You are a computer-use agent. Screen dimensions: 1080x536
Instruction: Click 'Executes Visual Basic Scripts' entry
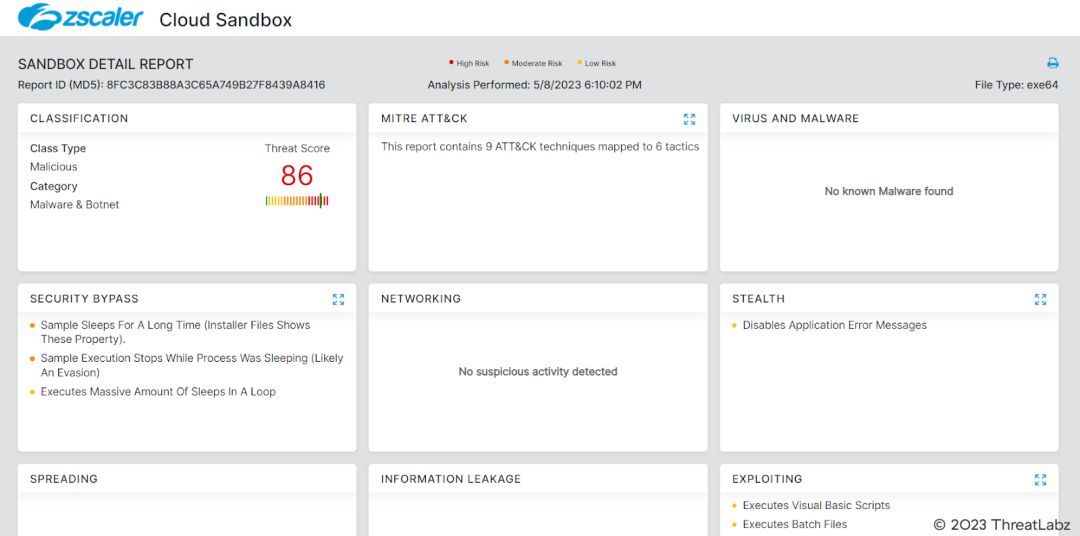point(816,505)
